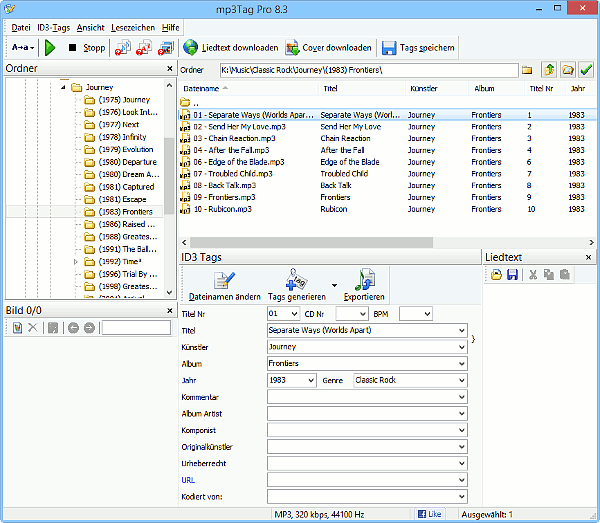Sort by Titel Nr column header
The width and height of the screenshot is (600, 523).
[545, 89]
